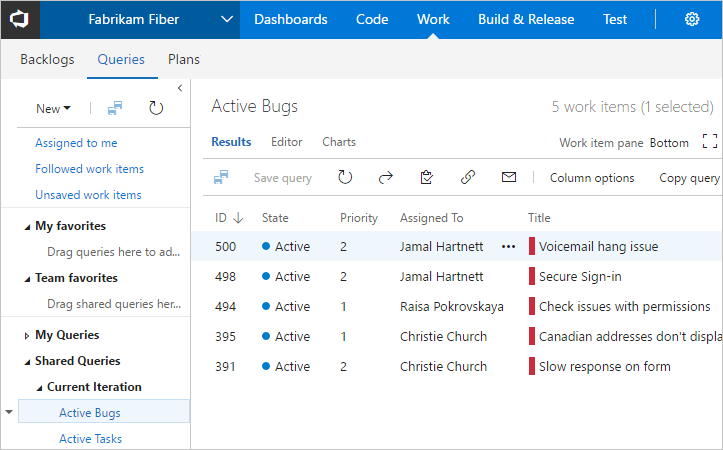Open the settings gear icon

pyautogui.click(x=692, y=19)
